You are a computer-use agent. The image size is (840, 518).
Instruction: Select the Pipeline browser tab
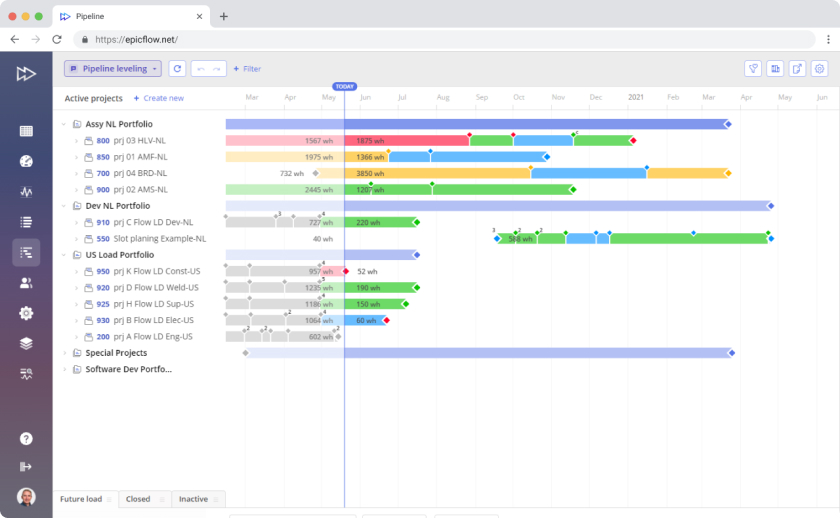coord(131,17)
